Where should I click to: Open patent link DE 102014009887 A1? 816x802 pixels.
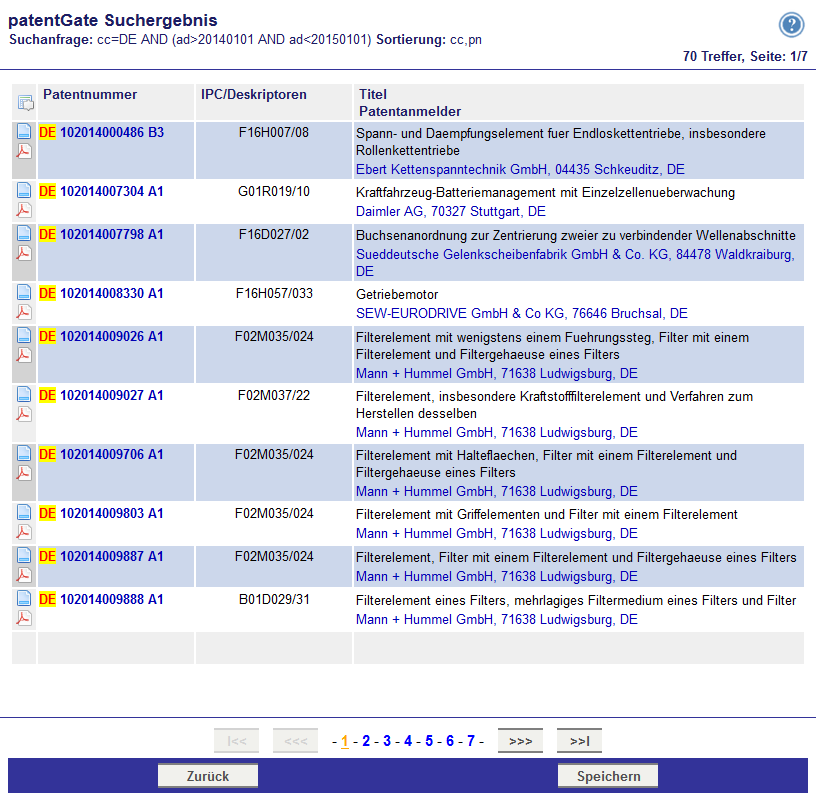point(101,557)
